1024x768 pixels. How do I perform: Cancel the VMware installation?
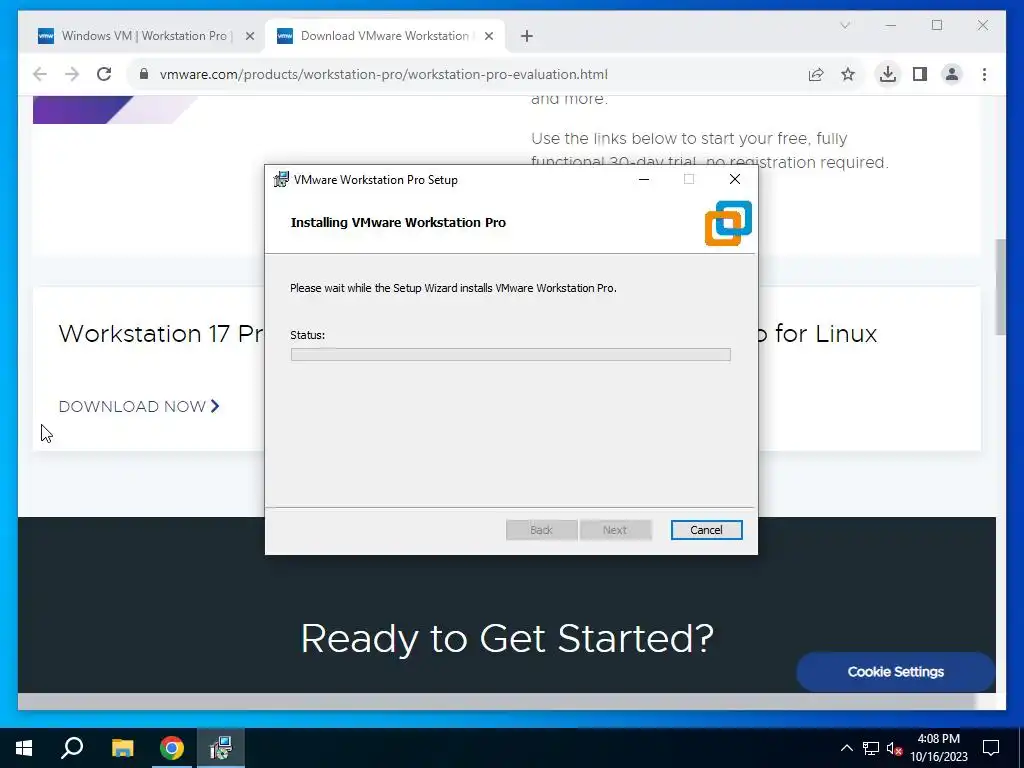coord(707,530)
